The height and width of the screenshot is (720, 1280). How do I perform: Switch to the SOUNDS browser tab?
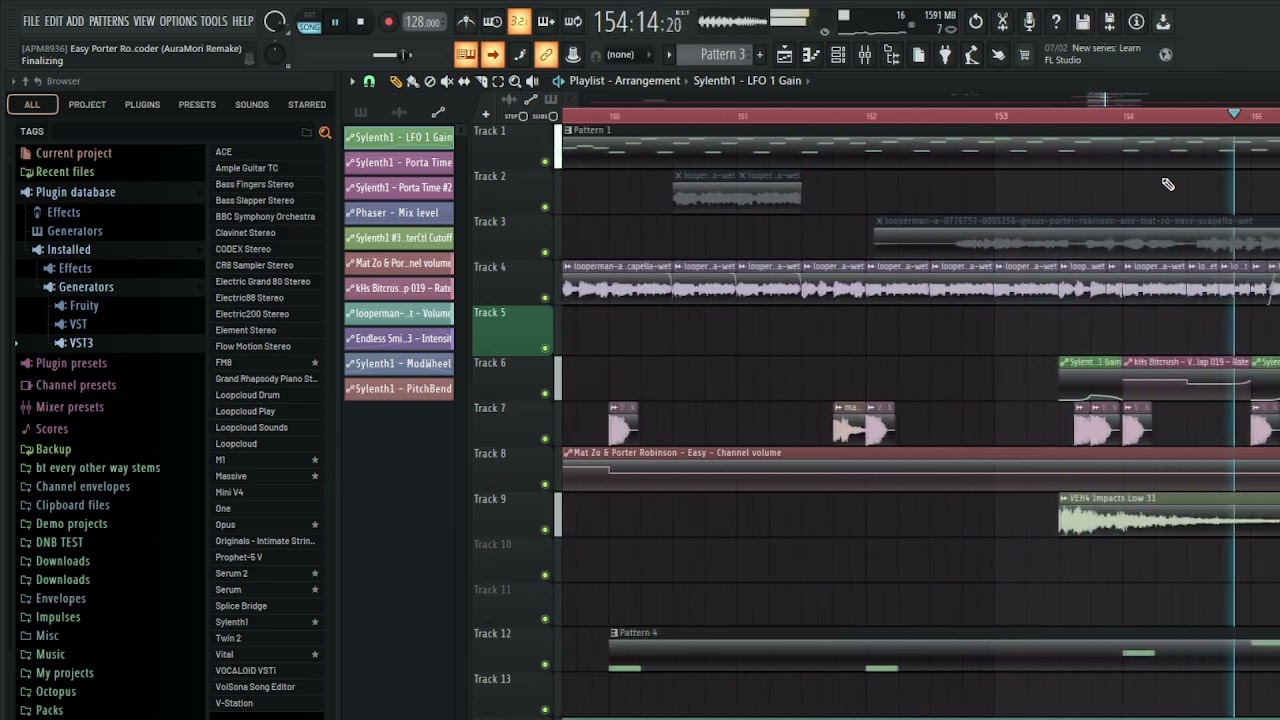tap(252, 104)
